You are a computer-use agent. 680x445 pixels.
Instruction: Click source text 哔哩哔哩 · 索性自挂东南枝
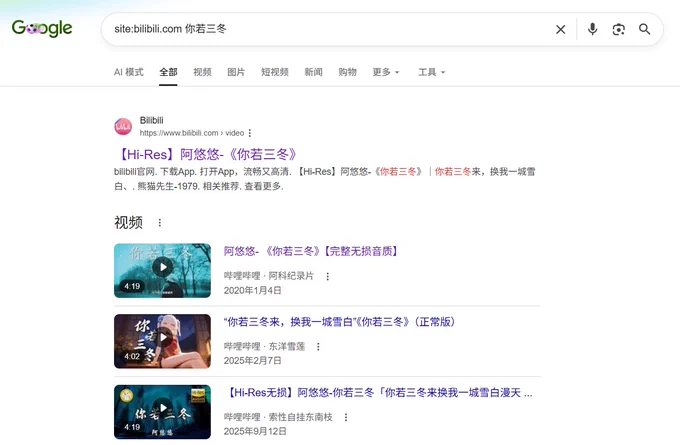pos(278,417)
